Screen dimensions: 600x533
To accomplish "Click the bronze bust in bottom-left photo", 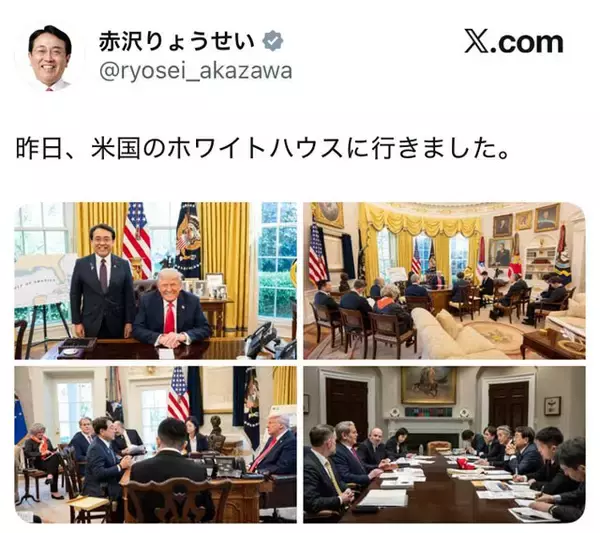I will 216,432.
